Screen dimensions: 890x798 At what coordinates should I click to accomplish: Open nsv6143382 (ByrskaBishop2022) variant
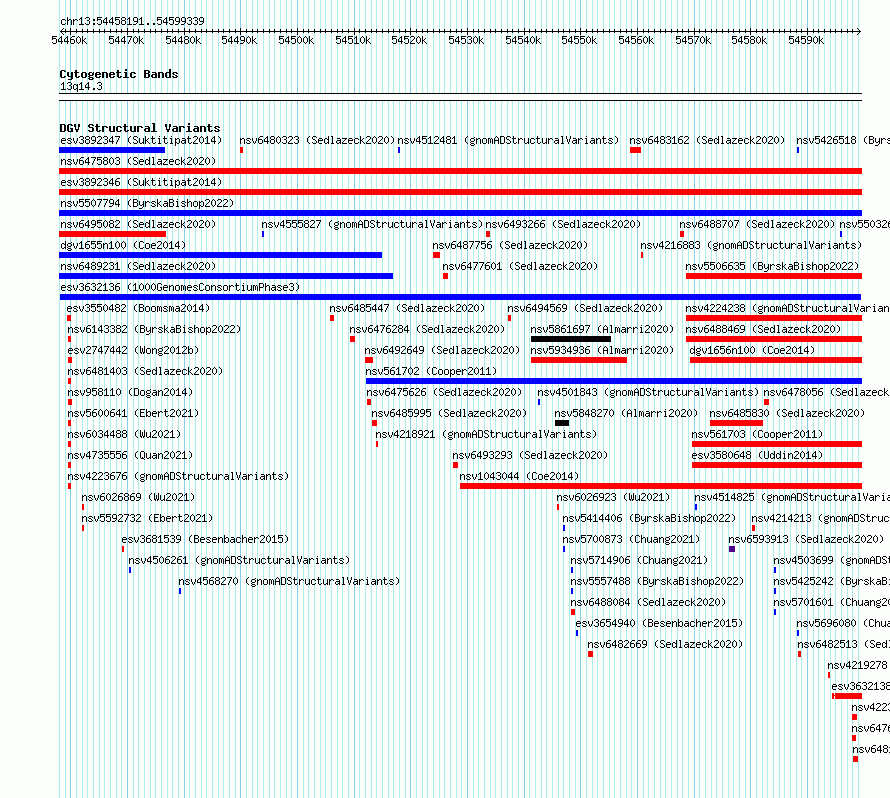pos(154,329)
